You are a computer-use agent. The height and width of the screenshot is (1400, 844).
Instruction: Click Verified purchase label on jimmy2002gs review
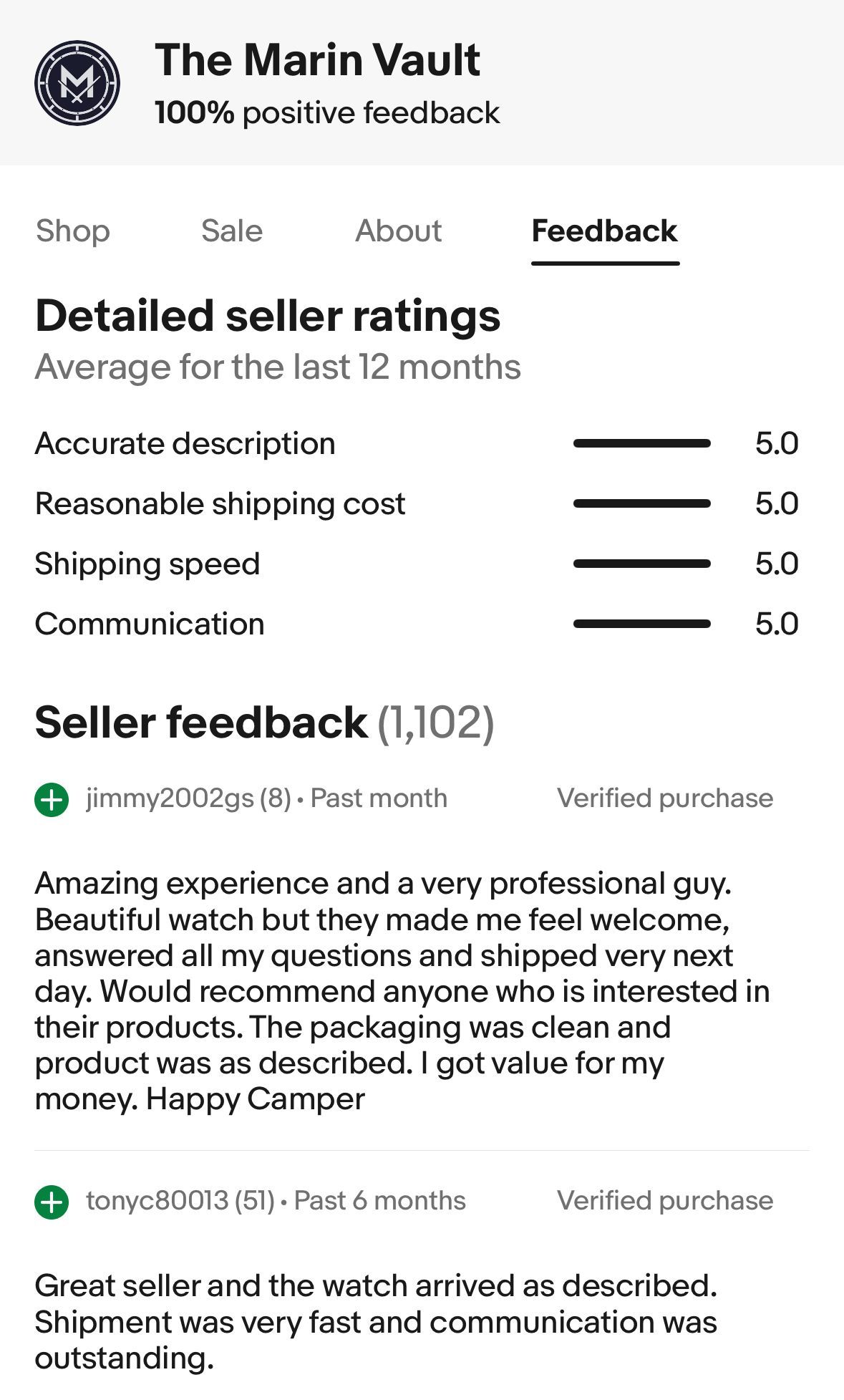click(665, 798)
